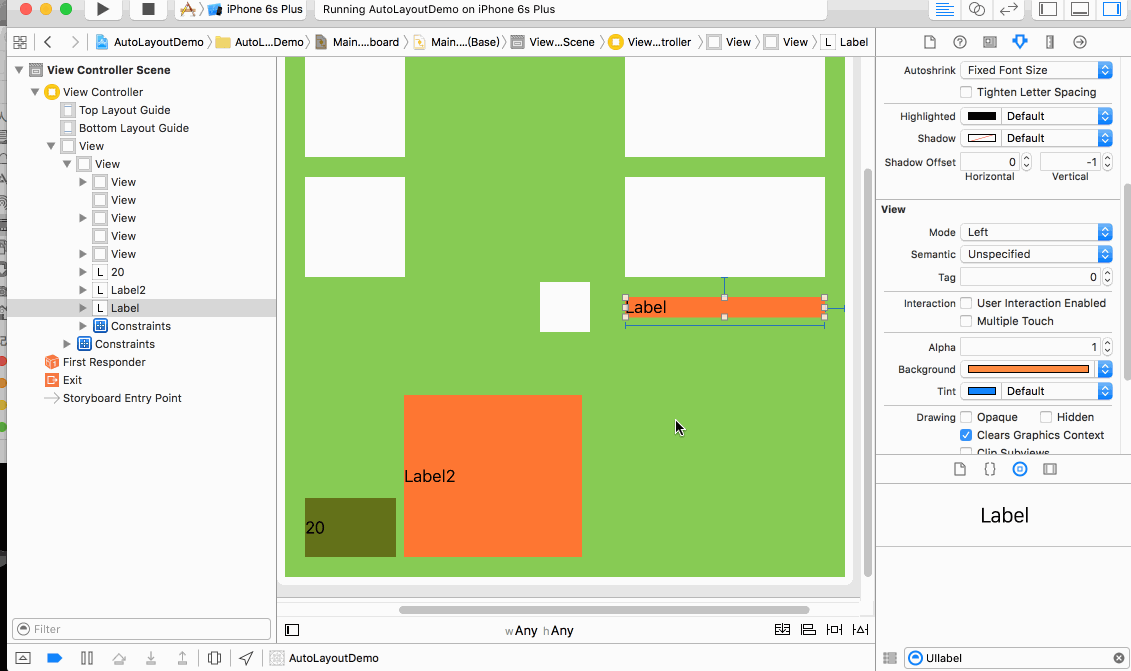Click the Simulate Location arrow icon
Viewport: 1131px width, 671px height.
246,658
